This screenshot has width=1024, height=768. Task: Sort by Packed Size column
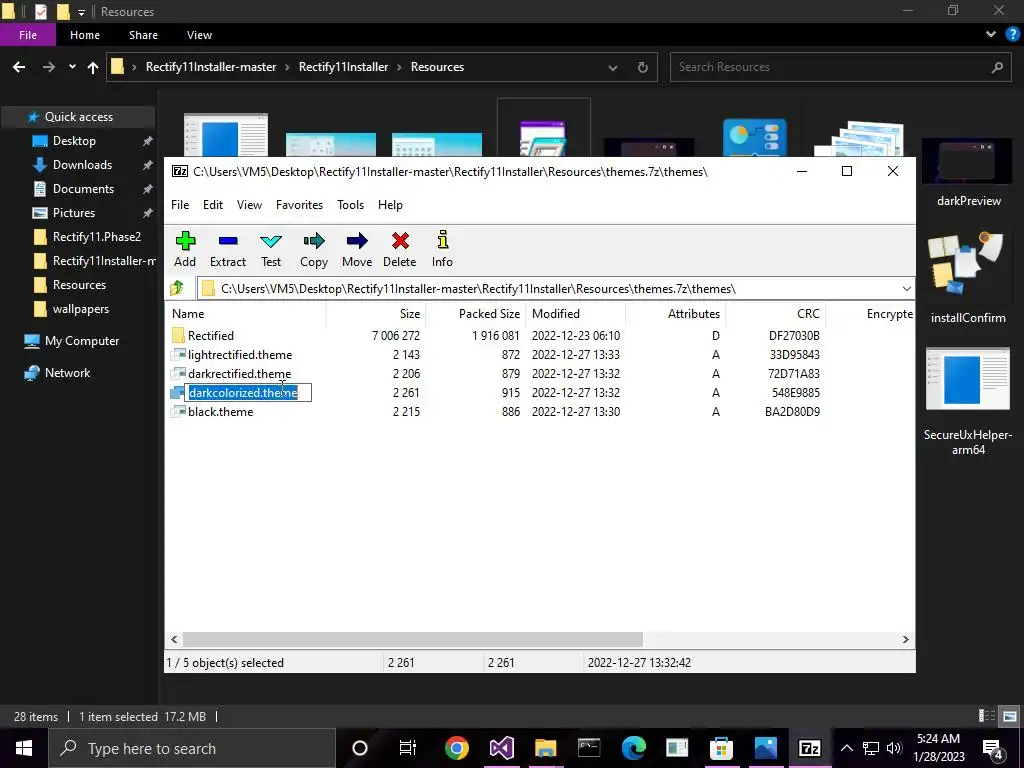(475, 314)
